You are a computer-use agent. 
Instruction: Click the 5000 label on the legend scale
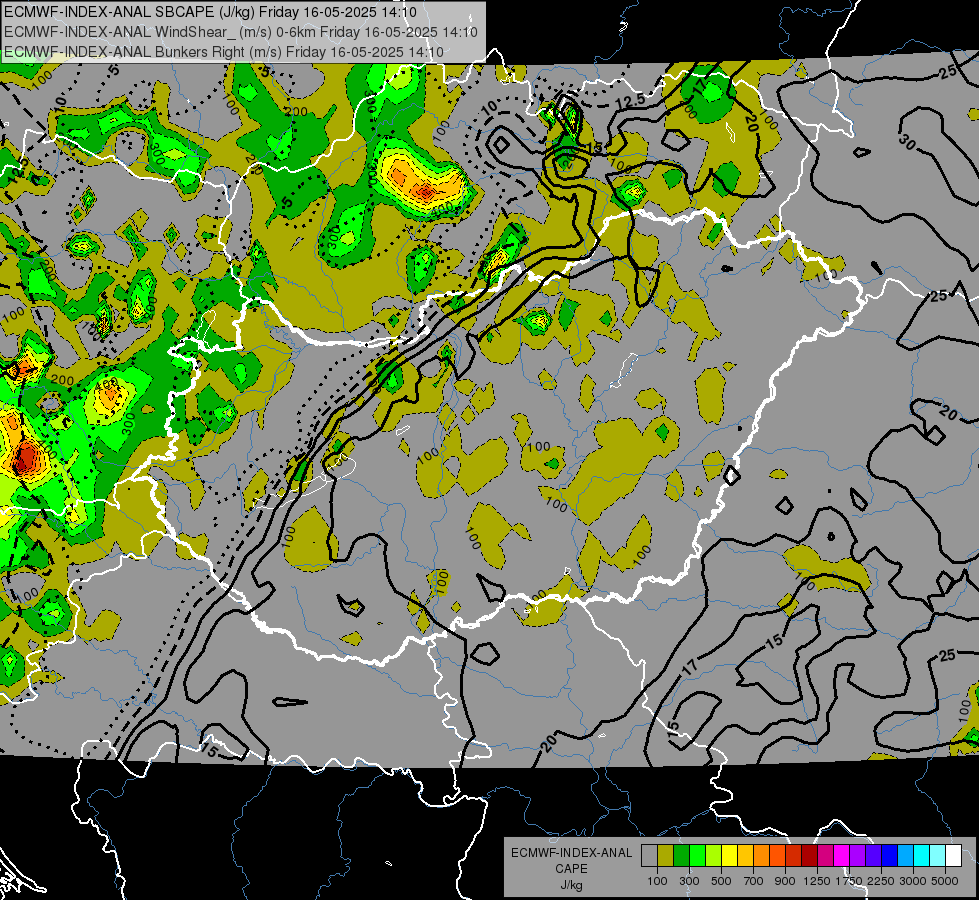click(x=945, y=881)
